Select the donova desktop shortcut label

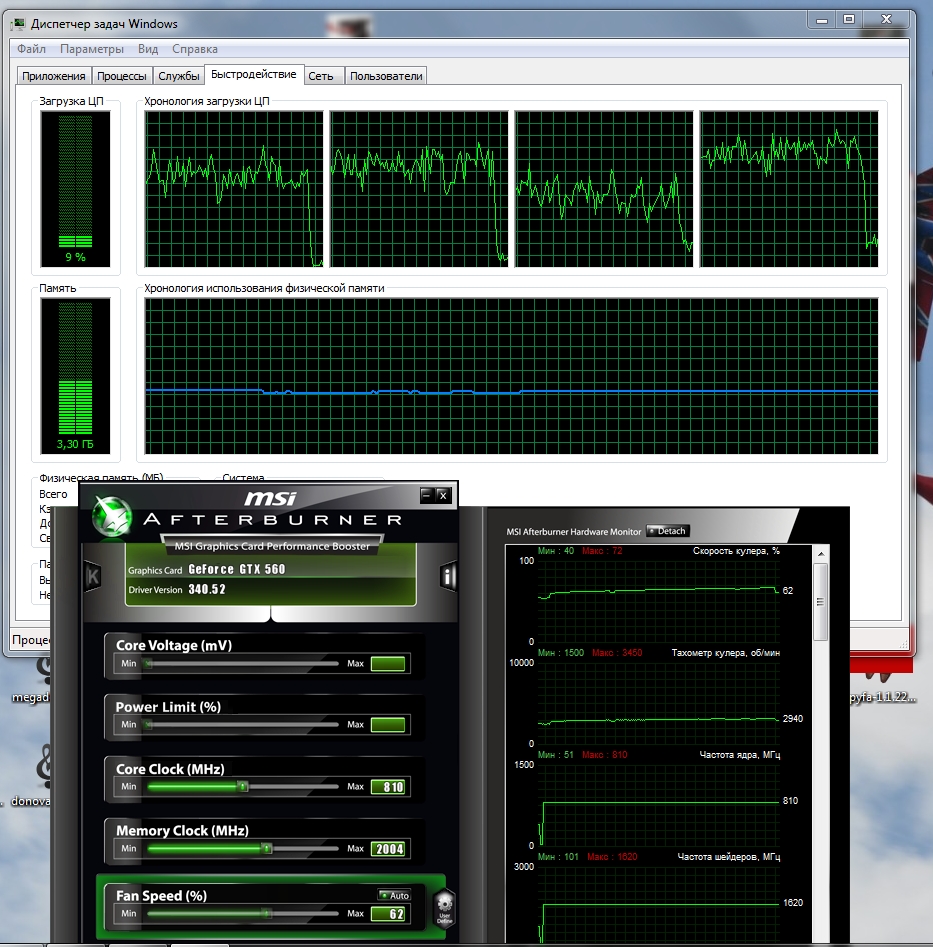coord(30,801)
